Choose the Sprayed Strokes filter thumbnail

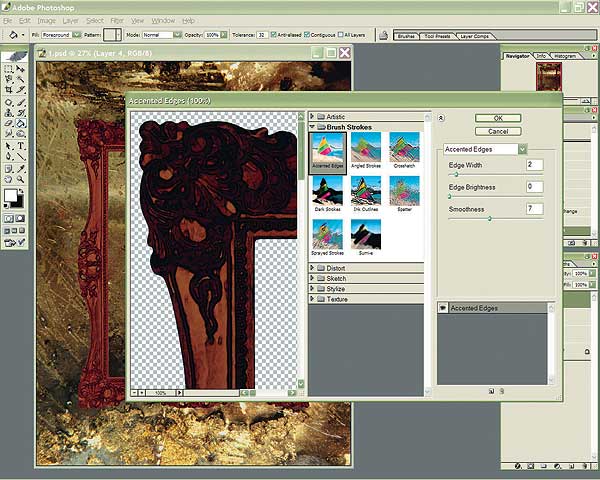327,235
